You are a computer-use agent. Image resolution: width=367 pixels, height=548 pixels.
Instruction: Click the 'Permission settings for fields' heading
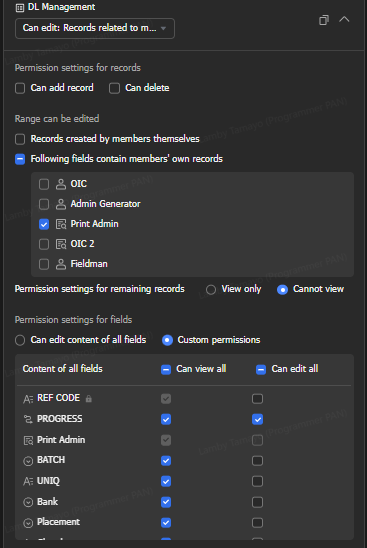pos(73,320)
